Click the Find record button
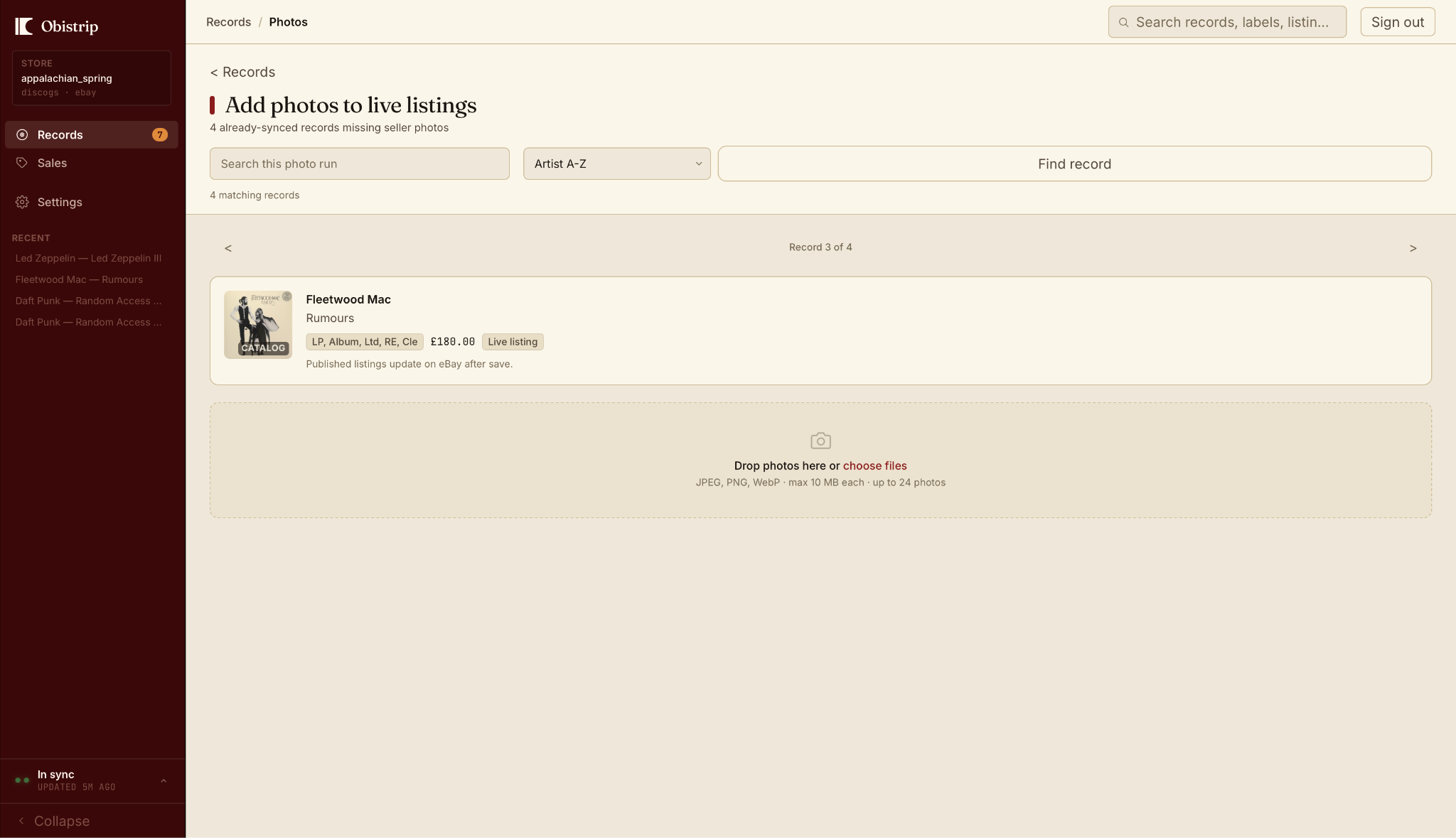The image size is (1456, 838). 1074,163
